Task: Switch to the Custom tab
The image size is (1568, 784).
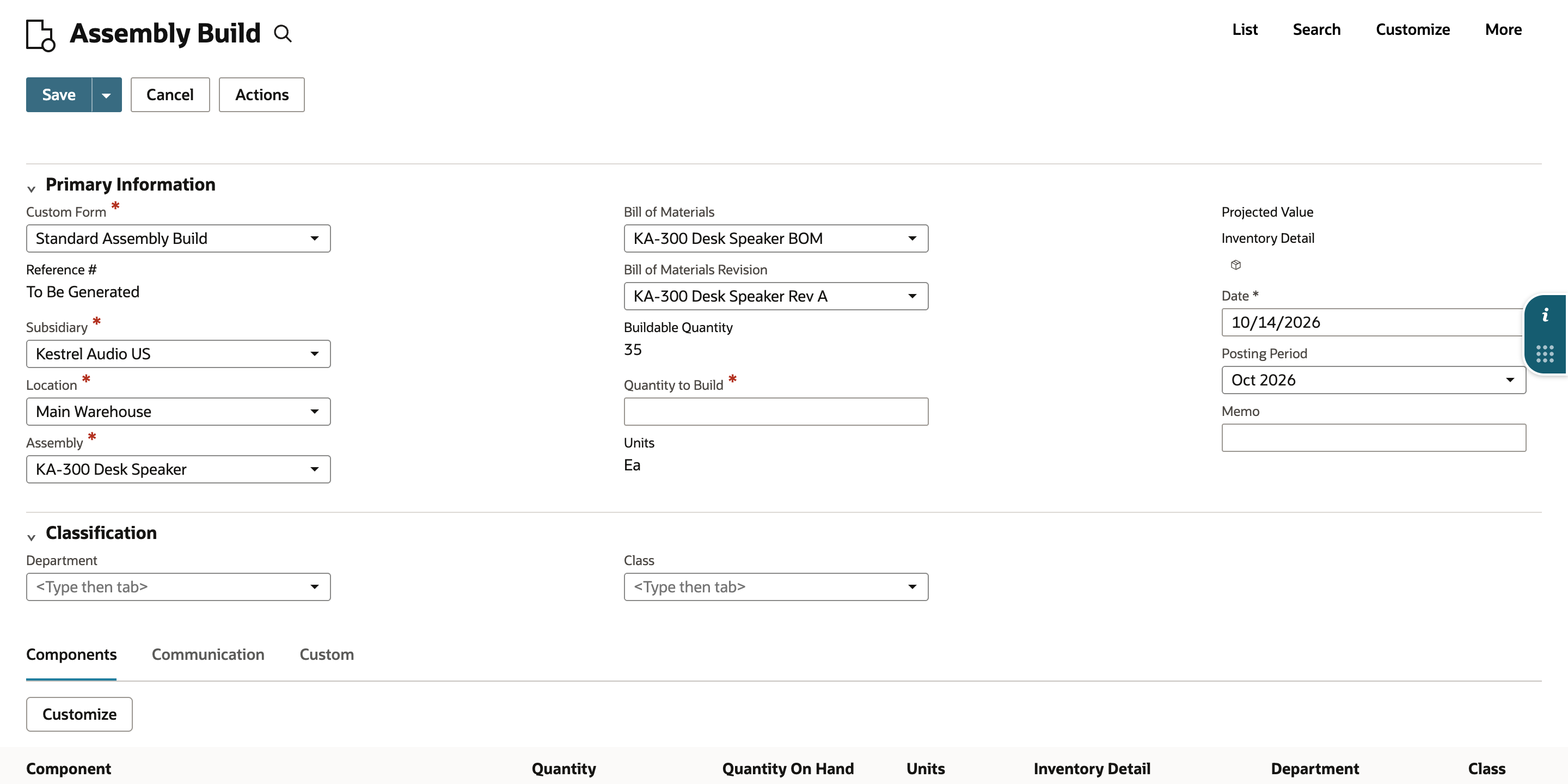Action: 327,654
